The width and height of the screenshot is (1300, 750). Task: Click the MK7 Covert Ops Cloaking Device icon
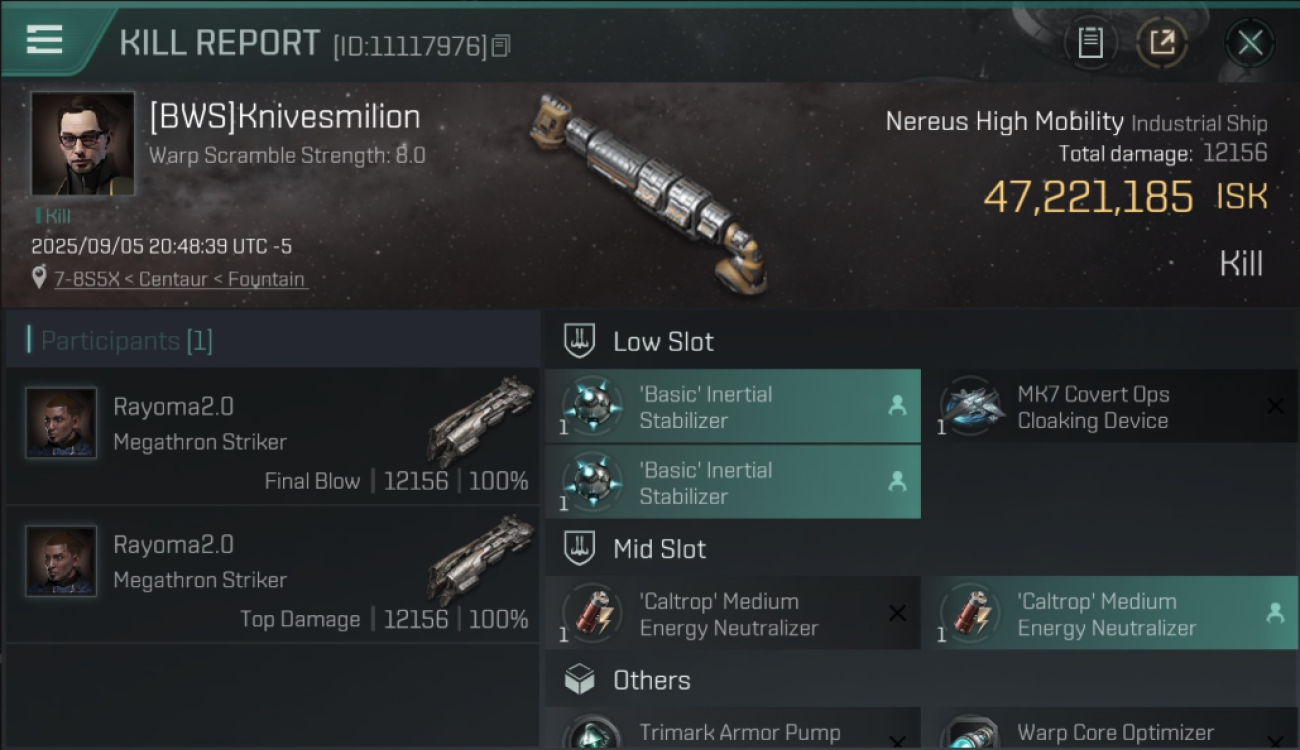pyautogui.click(x=971, y=405)
